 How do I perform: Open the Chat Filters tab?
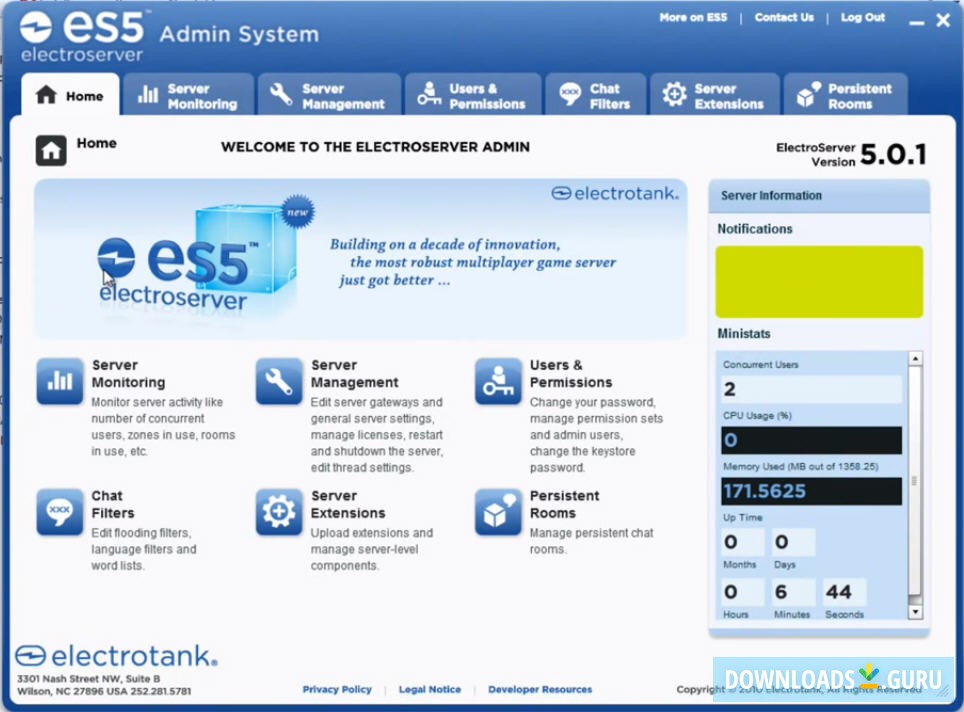coord(596,94)
